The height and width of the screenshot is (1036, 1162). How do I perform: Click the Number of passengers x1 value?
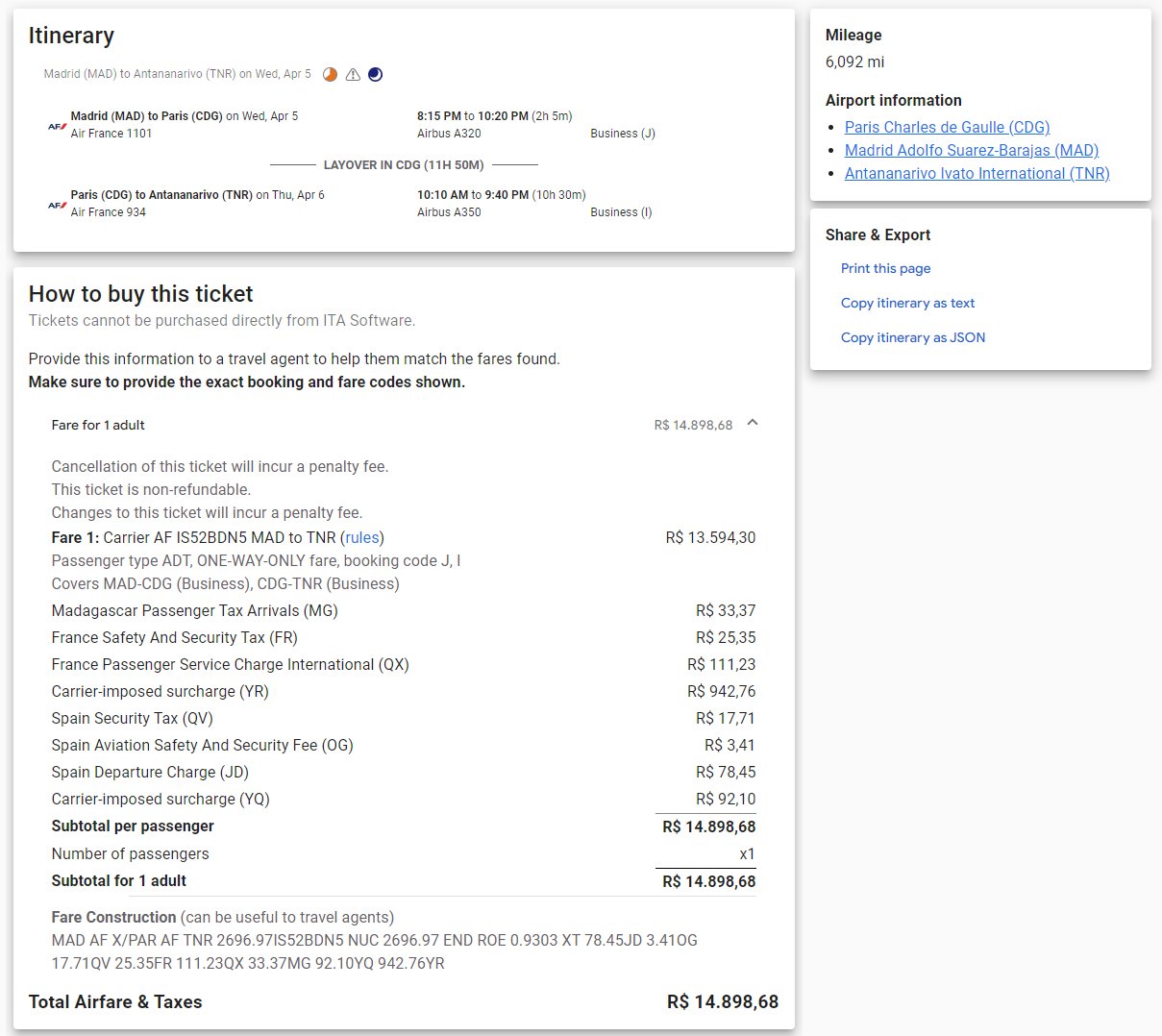click(x=747, y=853)
